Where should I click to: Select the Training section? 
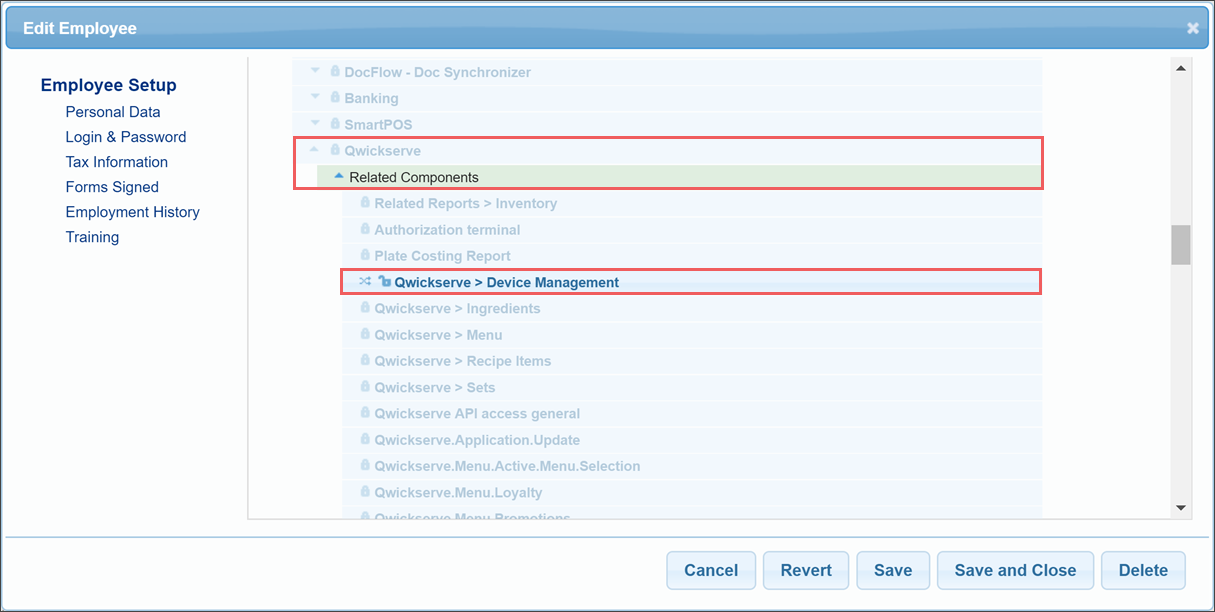(92, 237)
